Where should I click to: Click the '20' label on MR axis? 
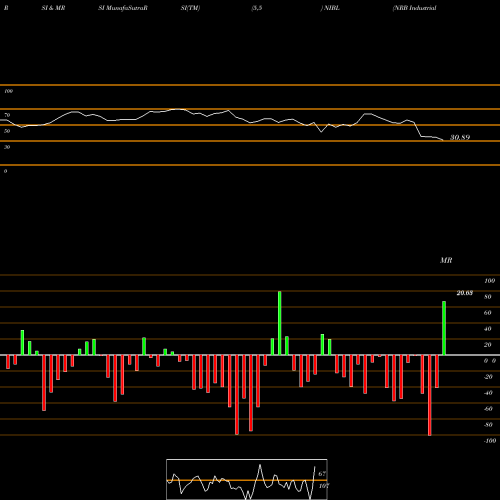488,345
